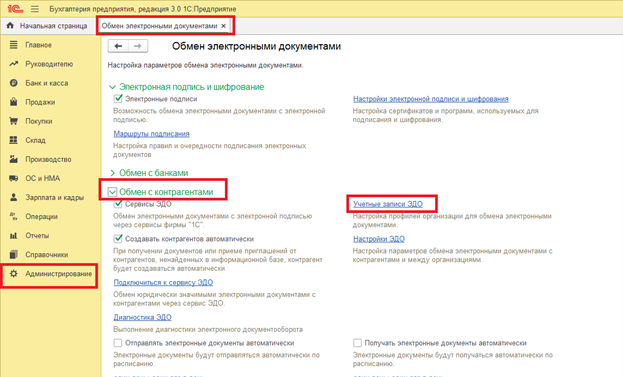Open the Покупки section
Viewport: 623px width, 377px height.
(39, 121)
